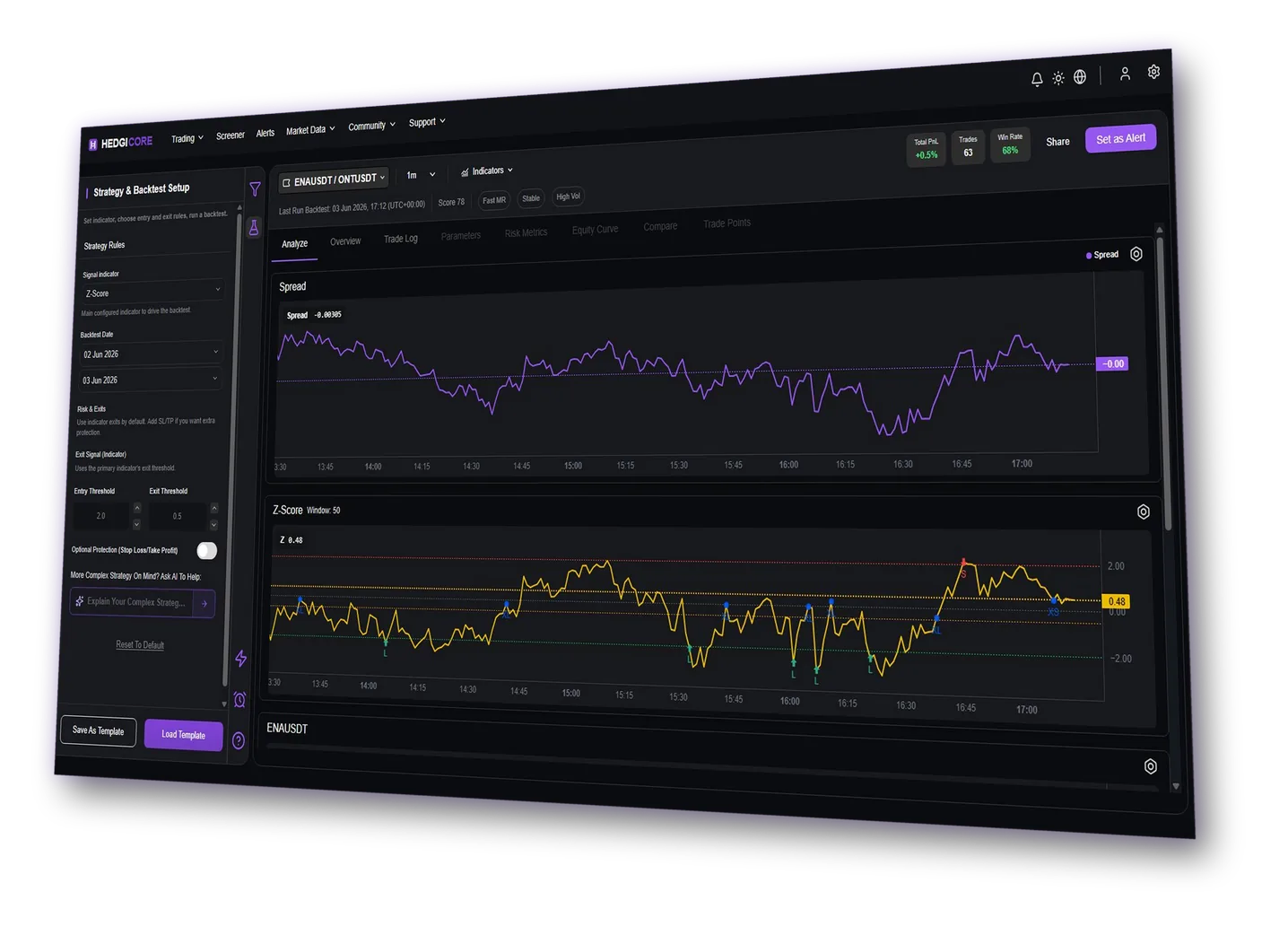This screenshot has width=1288, height=944.
Task: Open the Screener menu item
Action: (x=231, y=135)
